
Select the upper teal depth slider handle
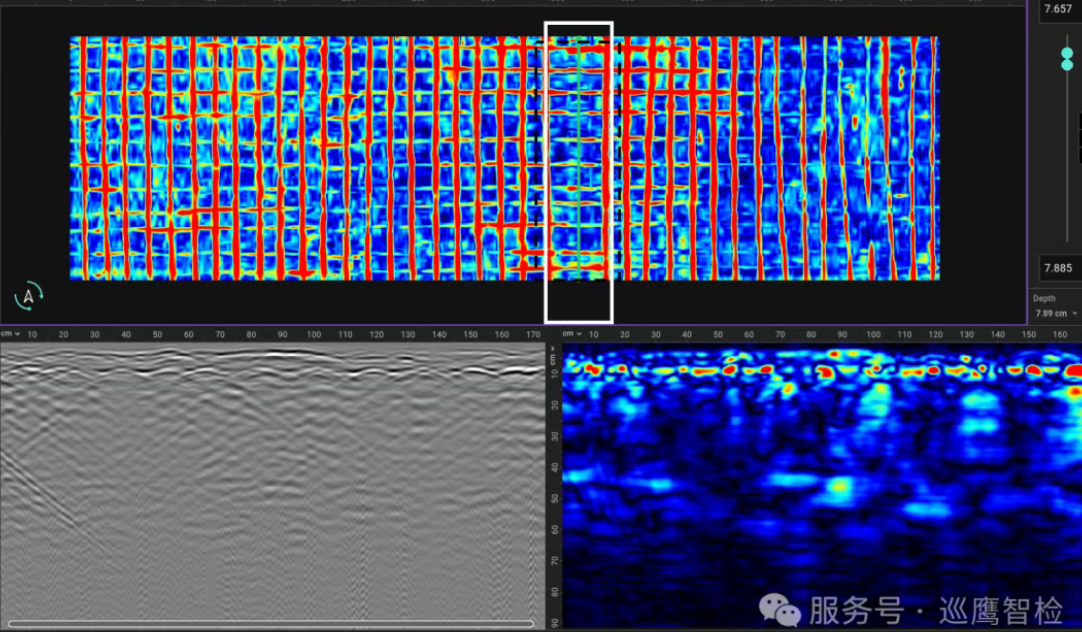click(1067, 53)
